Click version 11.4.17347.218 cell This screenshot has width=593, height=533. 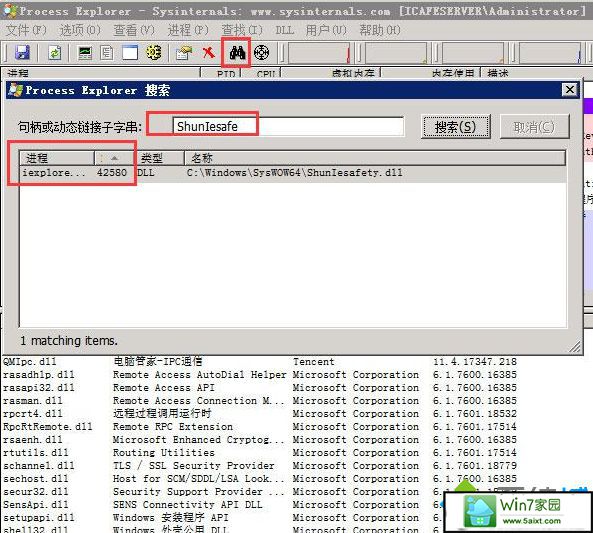click(475, 362)
